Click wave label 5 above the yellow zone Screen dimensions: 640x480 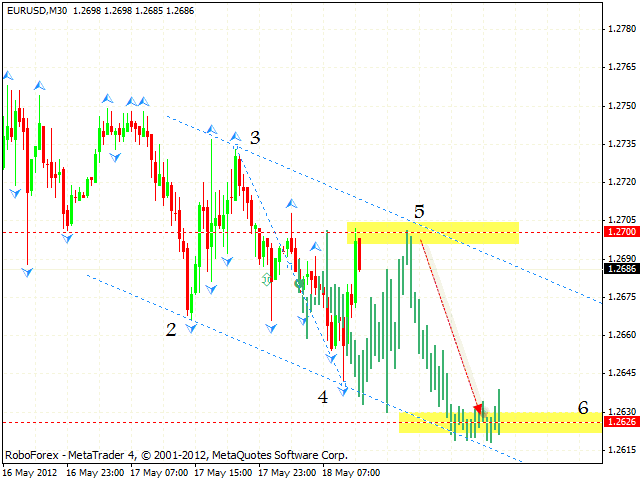420,212
